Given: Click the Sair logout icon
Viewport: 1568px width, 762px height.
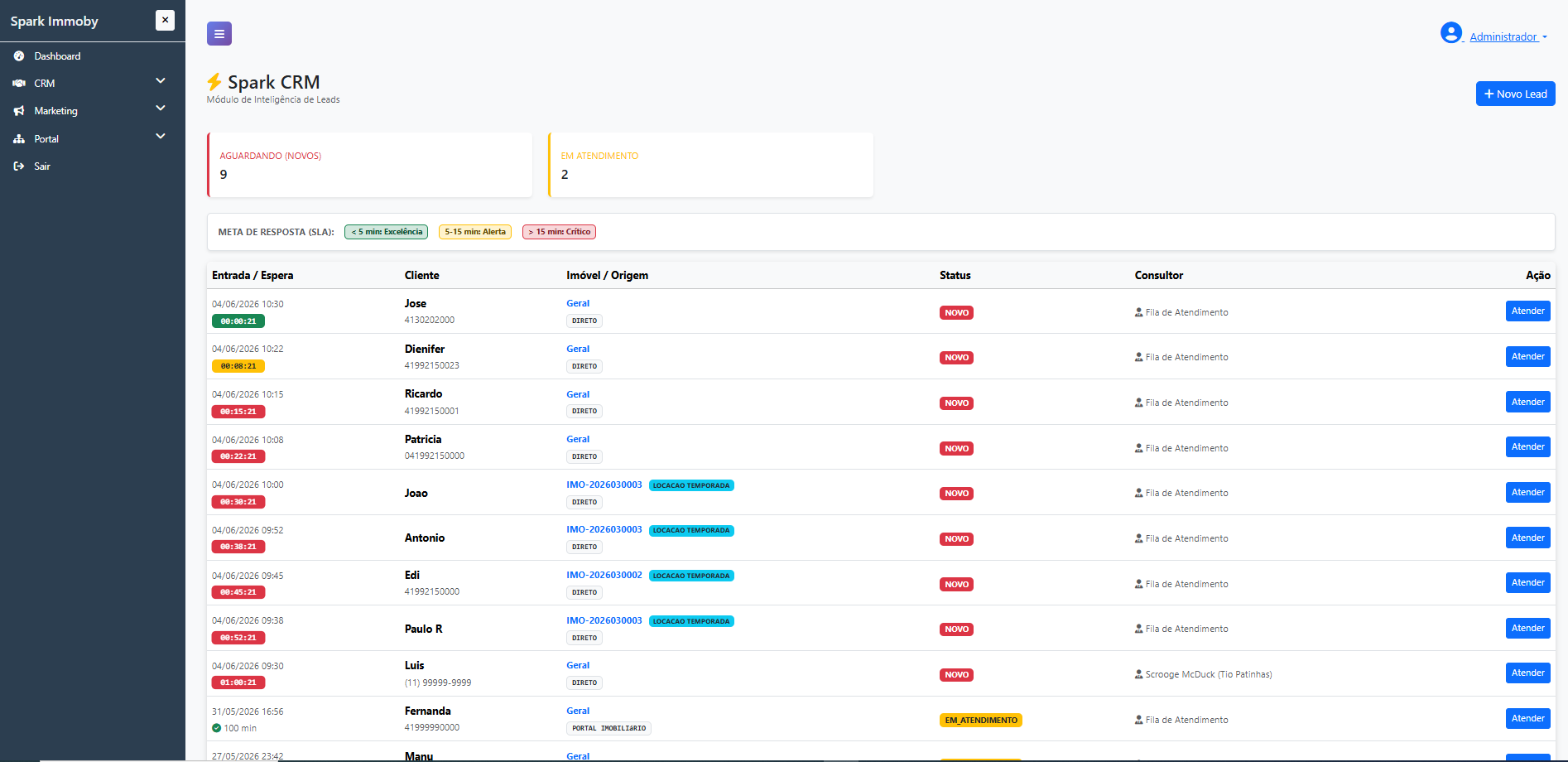Looking at the screenshot, I should (x=19, y=166).
